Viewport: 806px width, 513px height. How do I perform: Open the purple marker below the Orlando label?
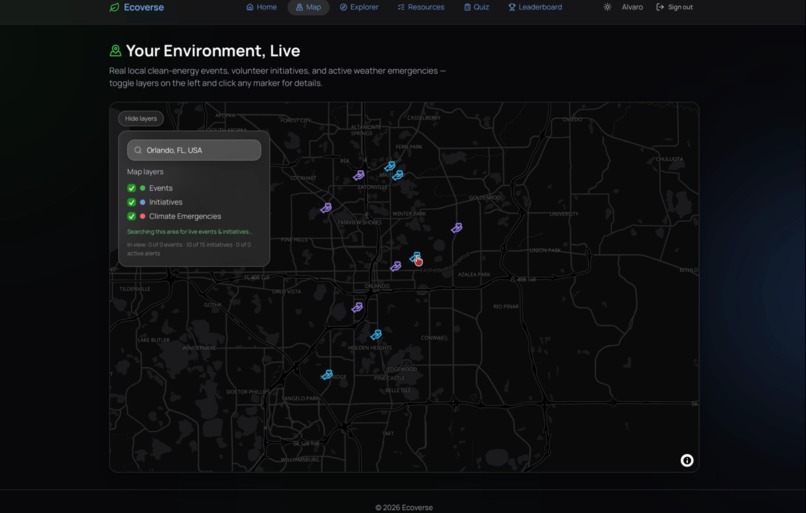coord(357,307)
